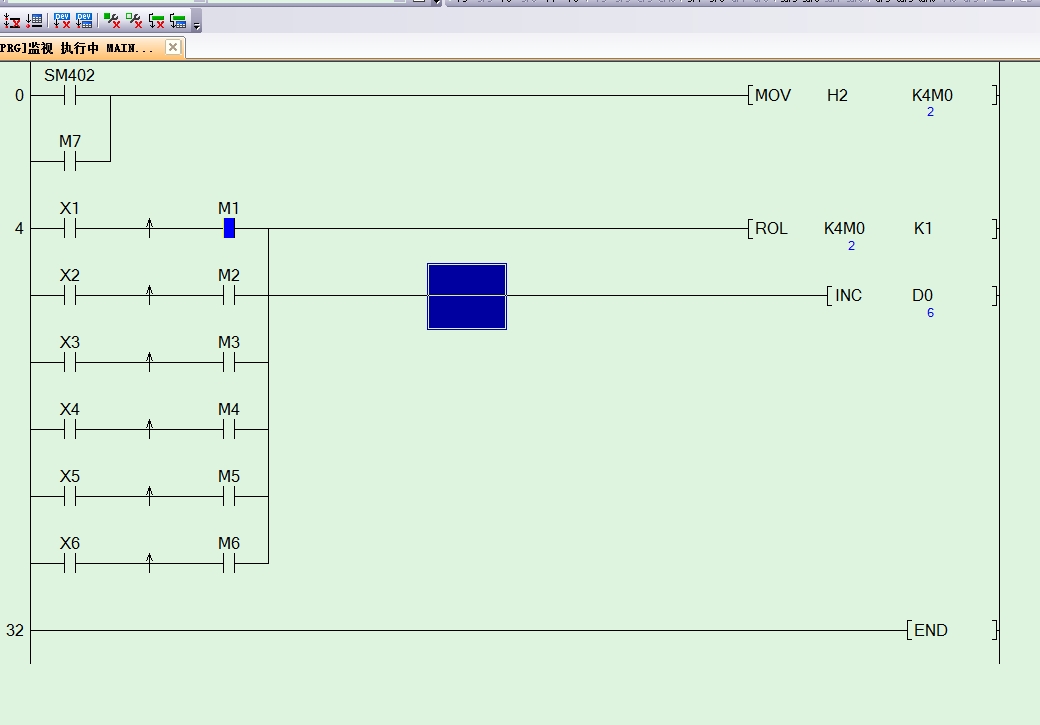Click the first 'Dev' icon with red X
The image size is (1040, 725).
(62, 20)
